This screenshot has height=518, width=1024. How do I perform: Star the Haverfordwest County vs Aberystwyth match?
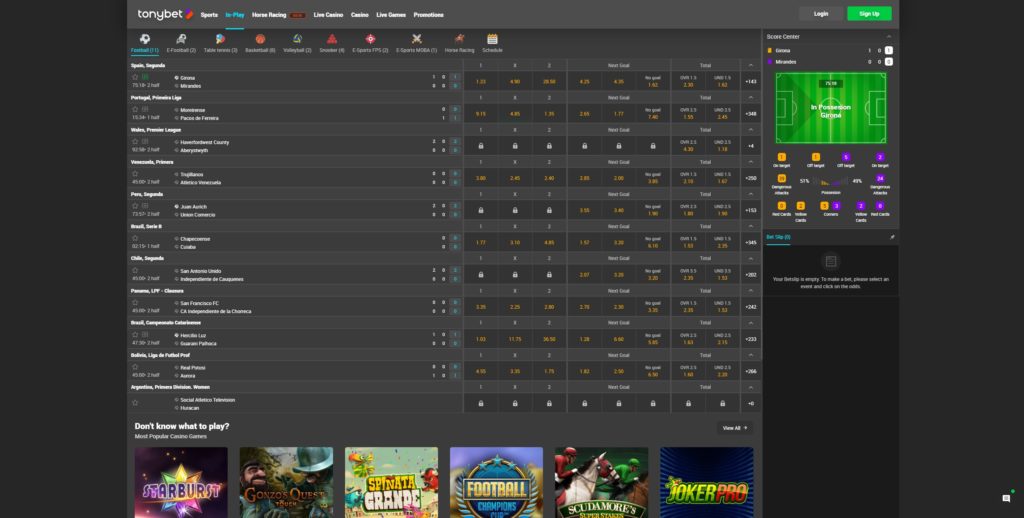(135, 141)
